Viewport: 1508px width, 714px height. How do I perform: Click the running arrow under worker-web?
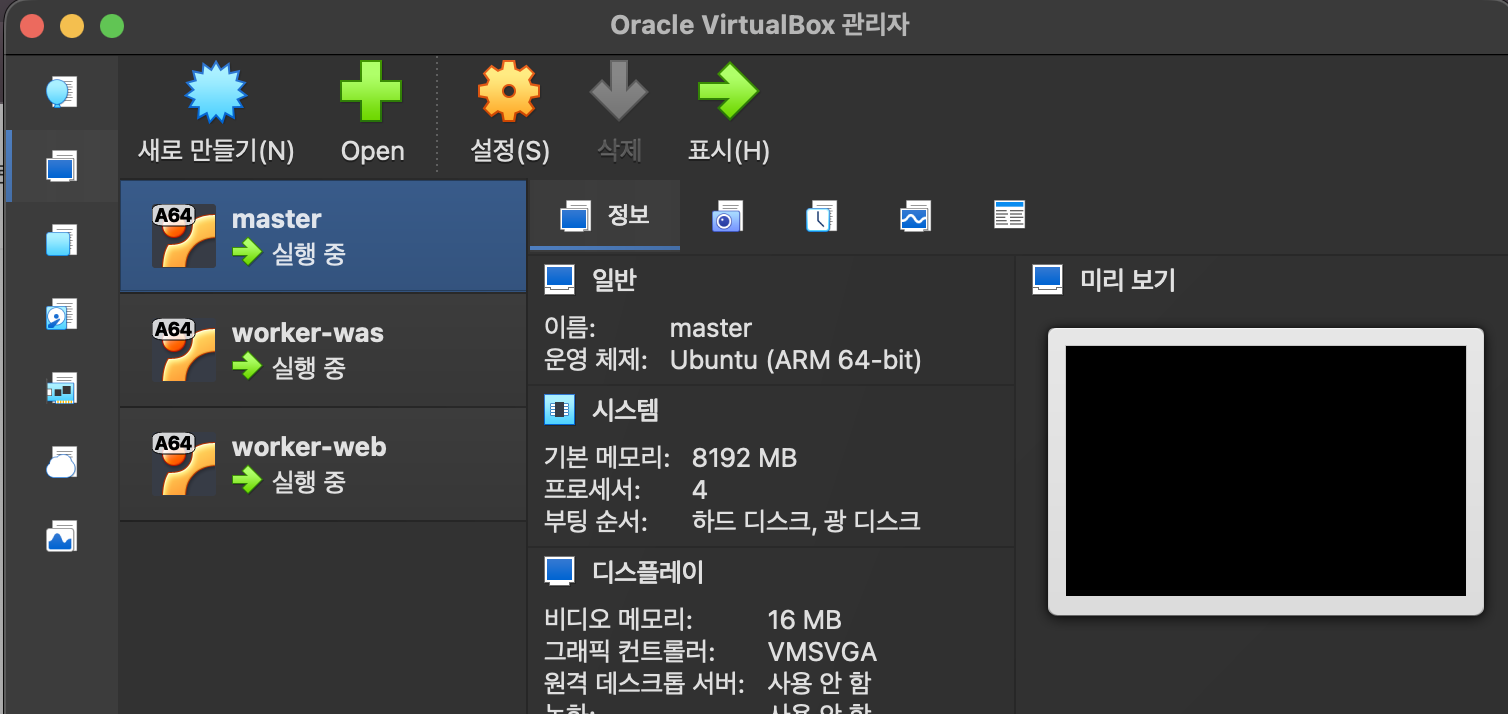click(x=246, y=482)
